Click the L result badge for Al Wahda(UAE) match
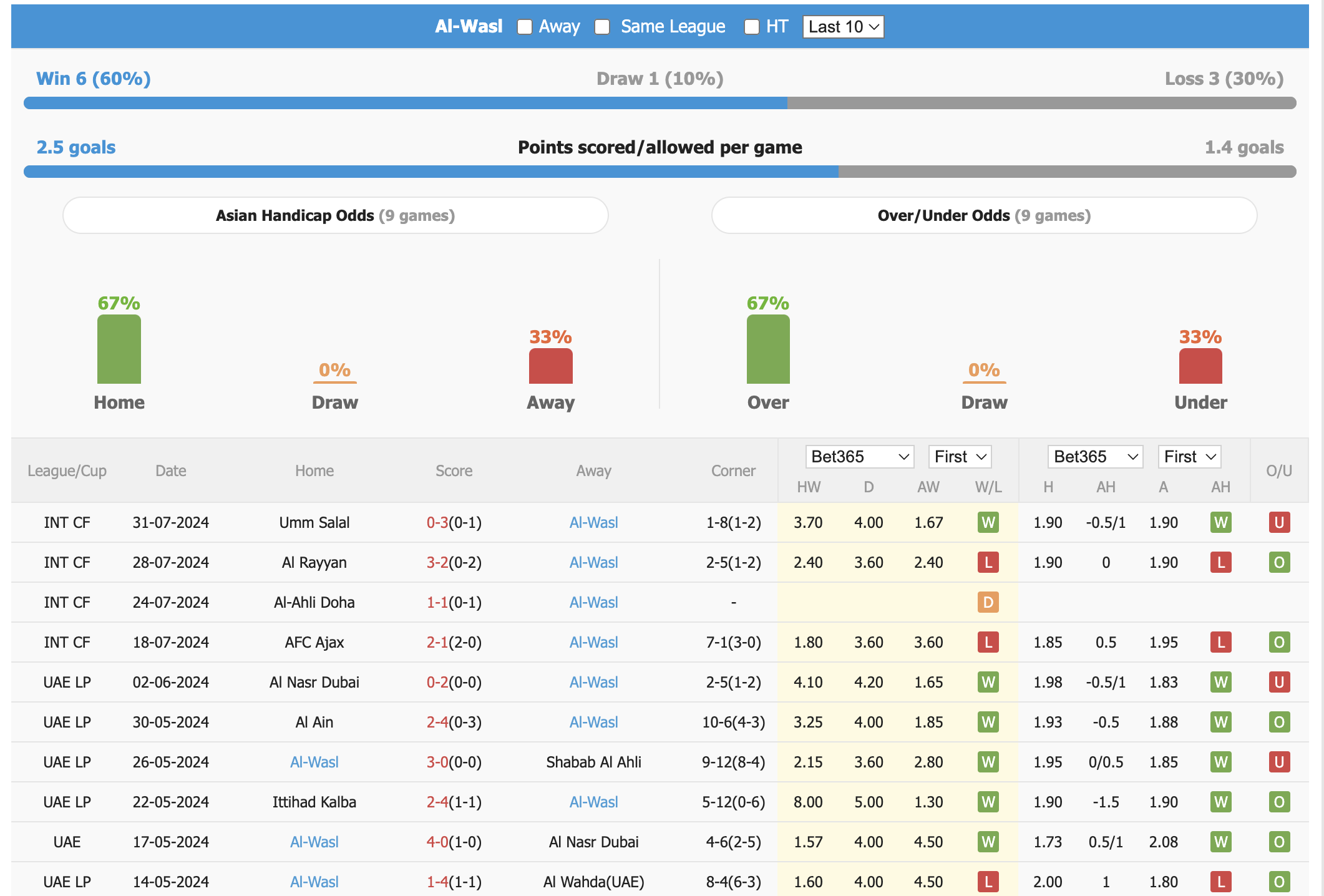 988,882
